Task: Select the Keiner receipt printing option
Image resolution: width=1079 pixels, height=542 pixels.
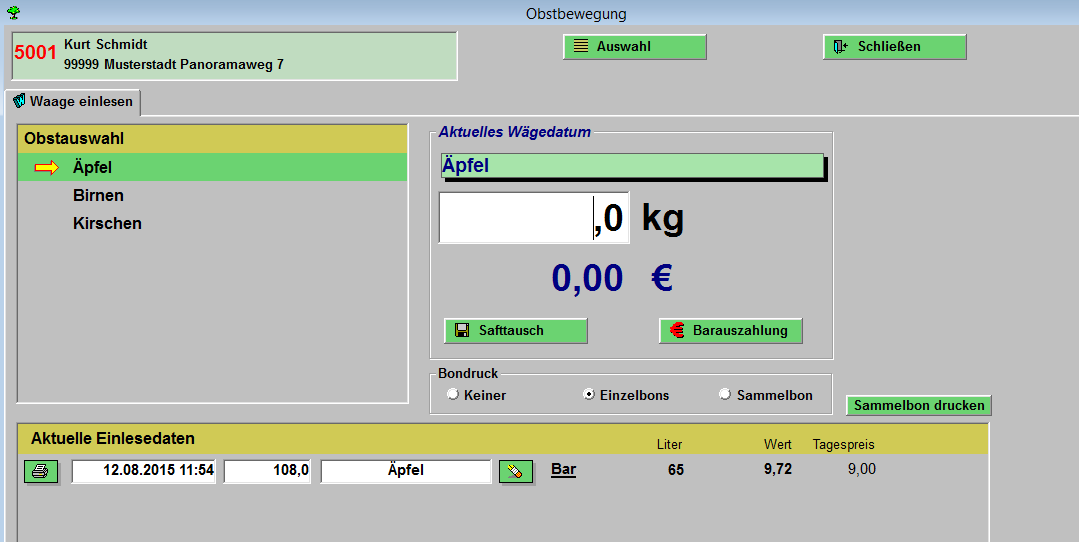Action: [x=453, y=395]
